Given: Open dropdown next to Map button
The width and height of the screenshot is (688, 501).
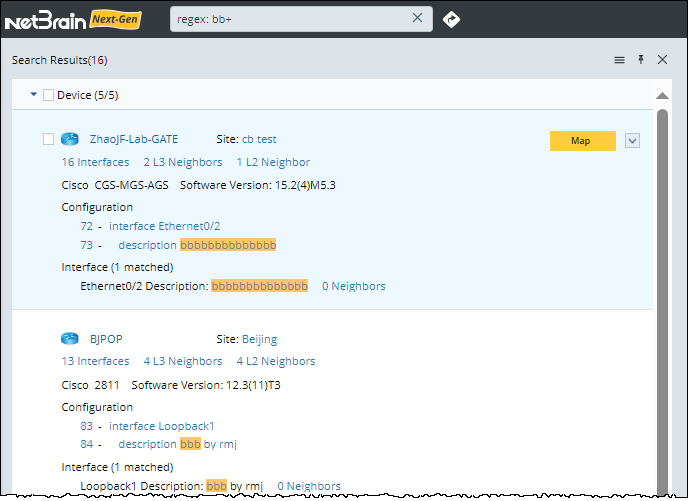Looking at the screenshot, I should [631, 141].
